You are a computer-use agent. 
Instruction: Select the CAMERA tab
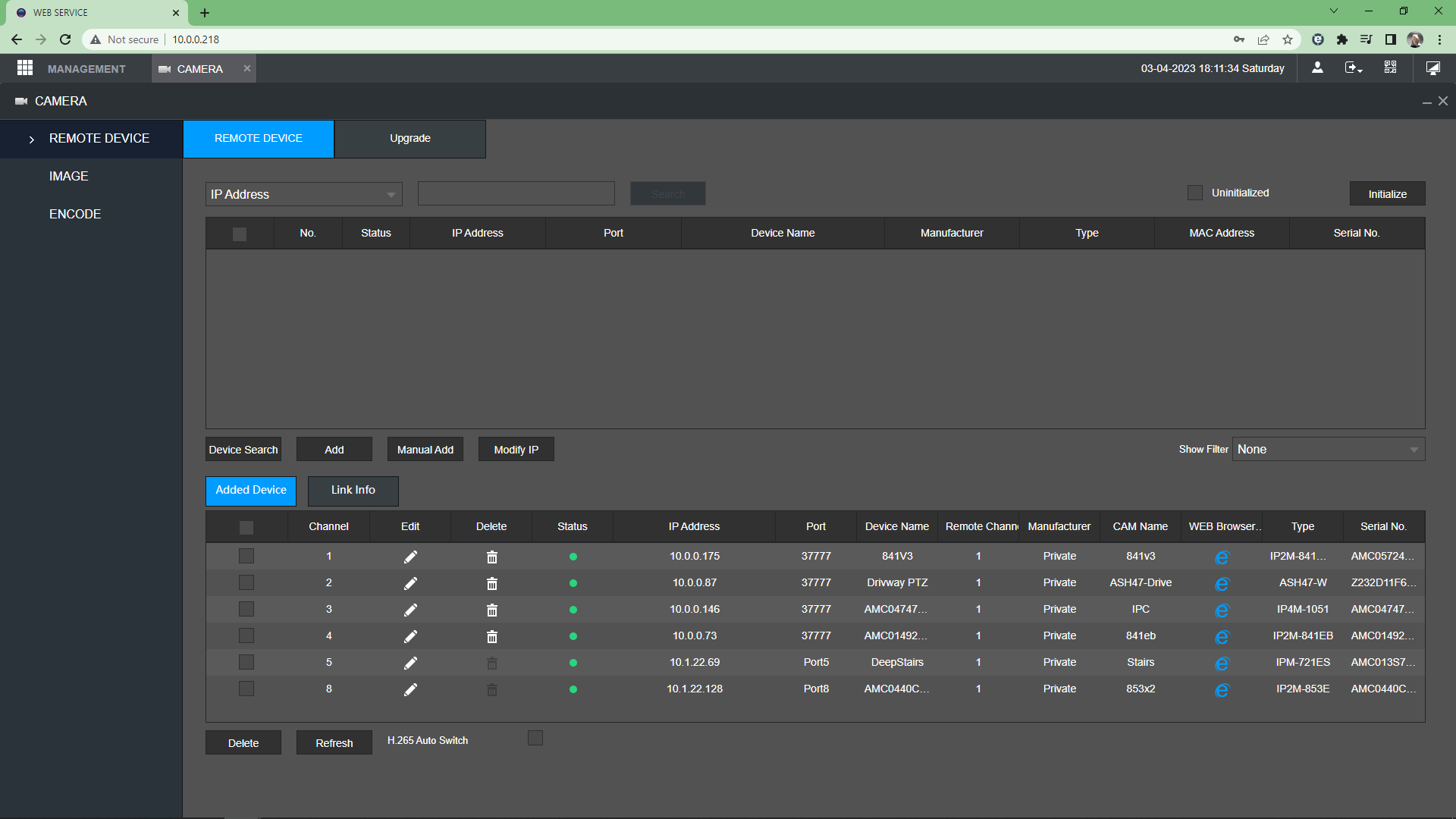click(x=199, y=69)
